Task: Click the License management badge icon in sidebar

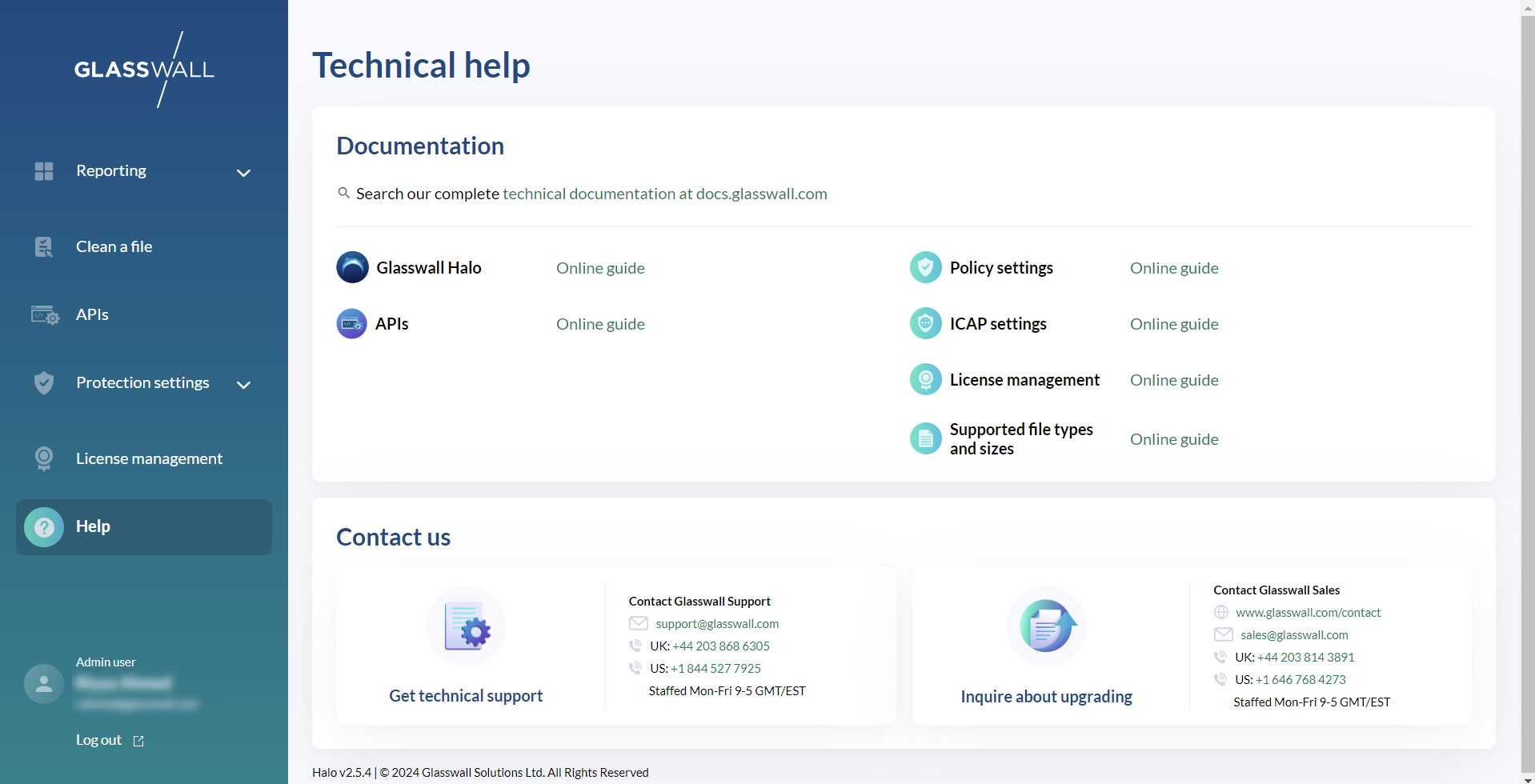Action: [44, 458]
